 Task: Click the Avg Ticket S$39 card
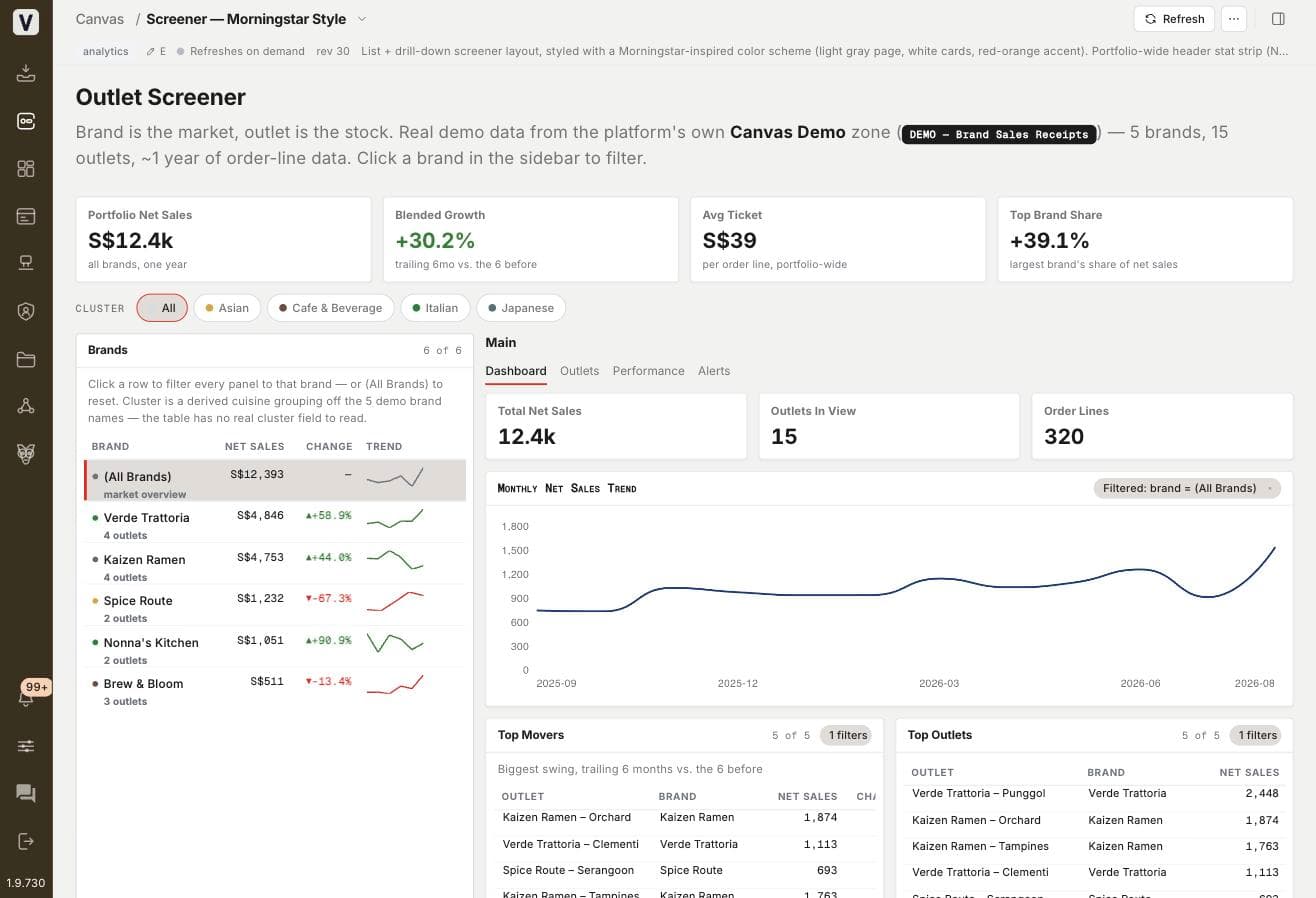pos(838,239)
